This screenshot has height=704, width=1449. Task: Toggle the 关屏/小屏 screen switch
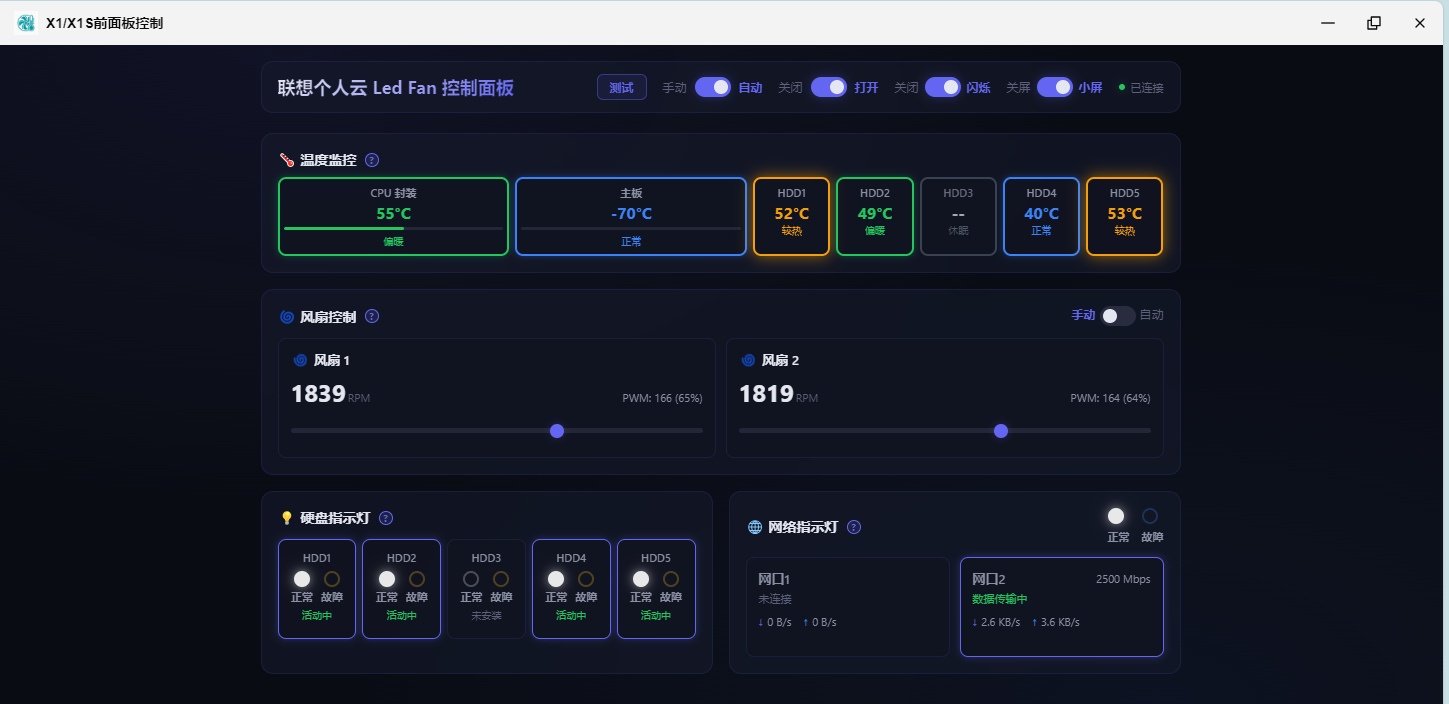[1055, 87]
